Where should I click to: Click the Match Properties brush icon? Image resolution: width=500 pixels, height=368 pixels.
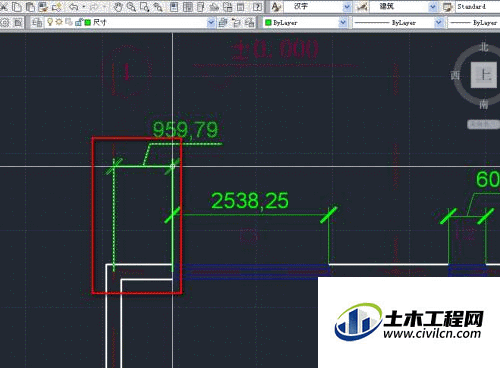pyautogui.click(x=43, y=6)
